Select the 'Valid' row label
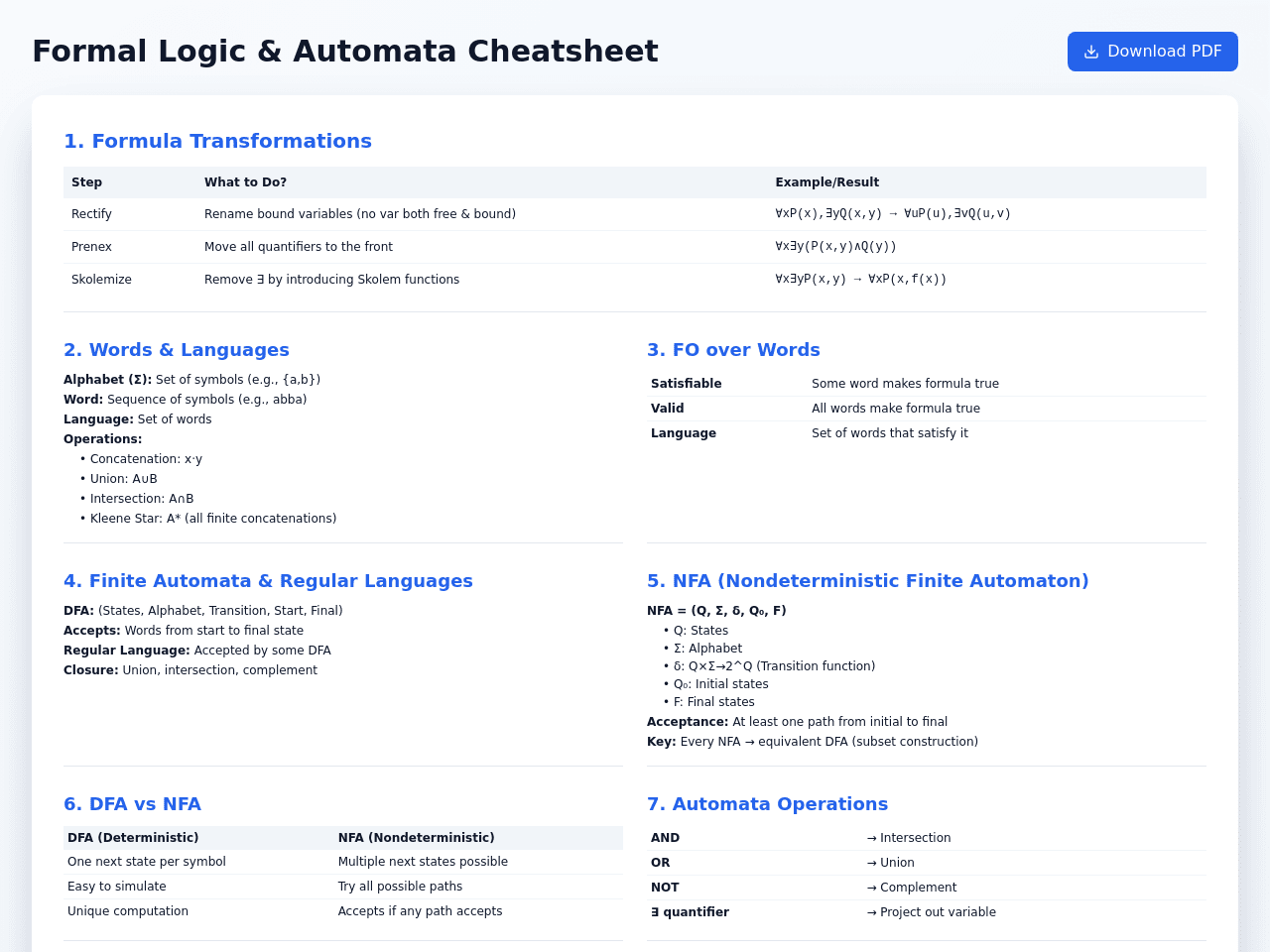Image resolution: width=1270 pixels, height=952 pixels. pyautogui.click(x=667, y=409)
